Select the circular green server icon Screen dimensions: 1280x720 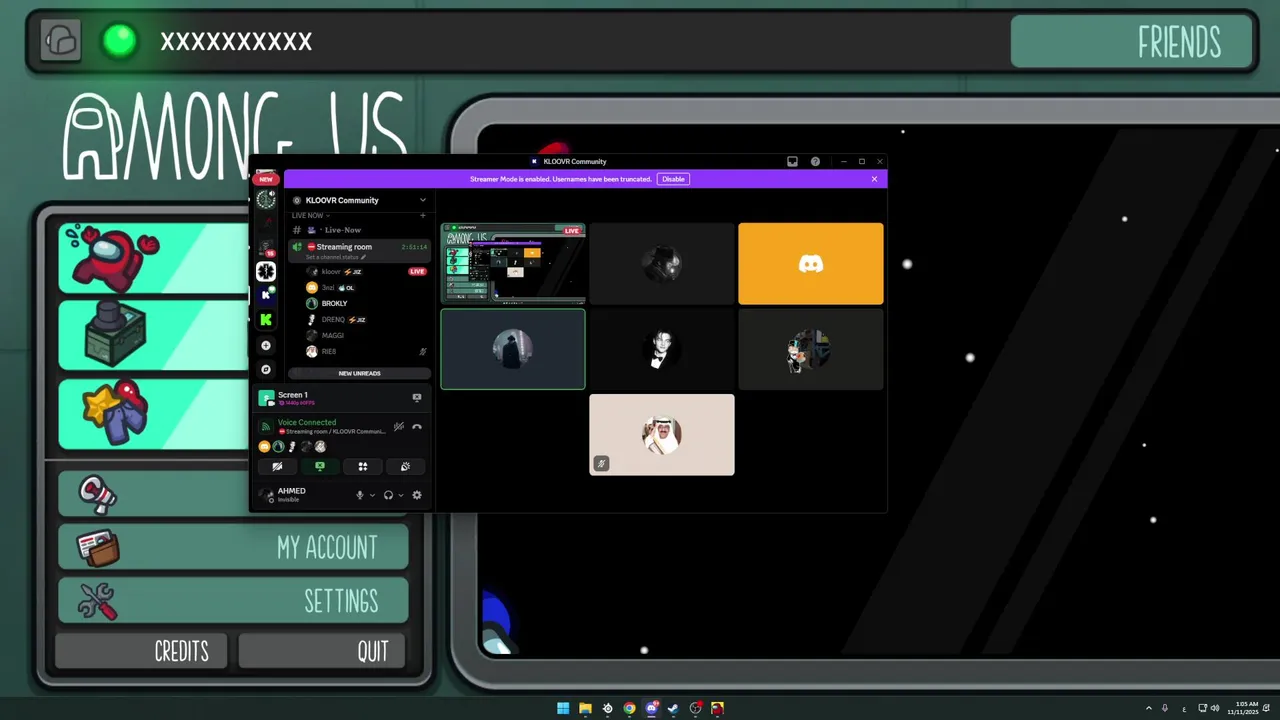point(265,199)
